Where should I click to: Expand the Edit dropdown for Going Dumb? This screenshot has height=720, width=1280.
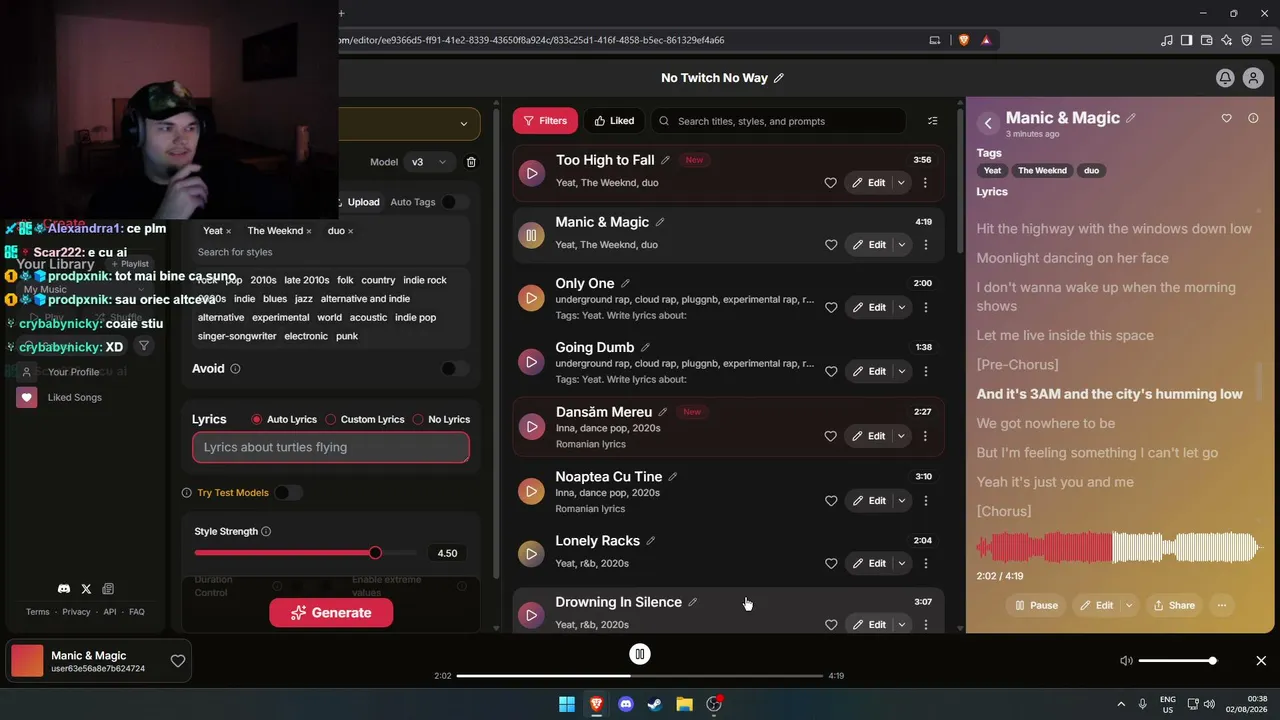pyautogui.click(x=901, y=371)
